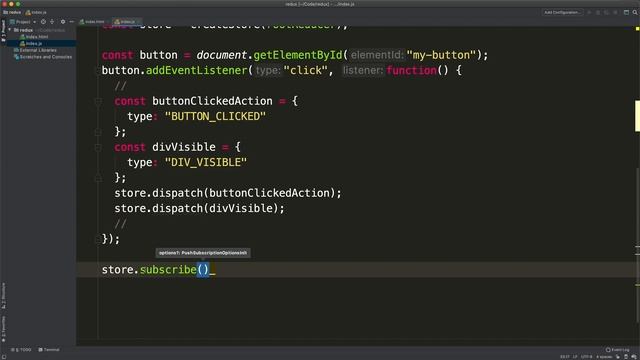Open the Project view dropdown
The image size is (640, 360).
pos(24,22)
